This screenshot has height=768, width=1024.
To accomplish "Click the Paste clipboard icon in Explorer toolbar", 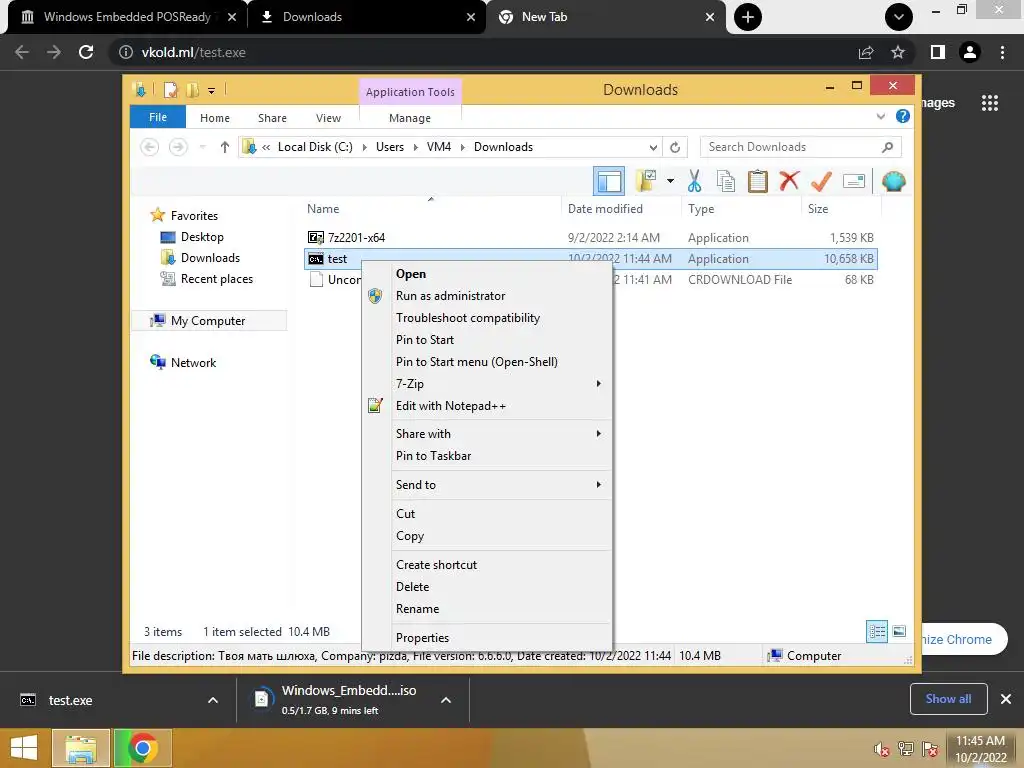I will [x=758, y=182].
